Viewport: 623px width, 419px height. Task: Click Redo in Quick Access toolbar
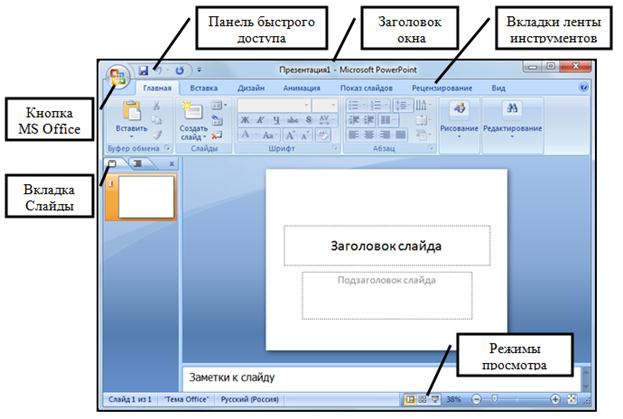180,71
